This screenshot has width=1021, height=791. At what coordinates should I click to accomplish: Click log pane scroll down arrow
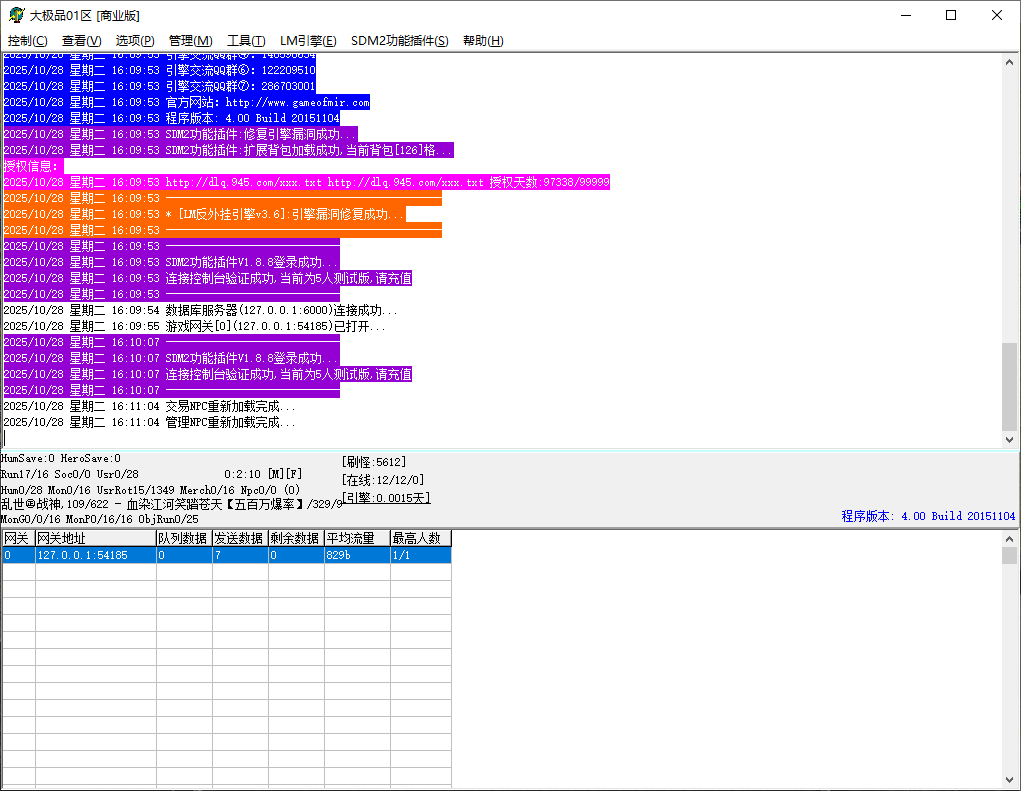click(x=1010, y=439)
